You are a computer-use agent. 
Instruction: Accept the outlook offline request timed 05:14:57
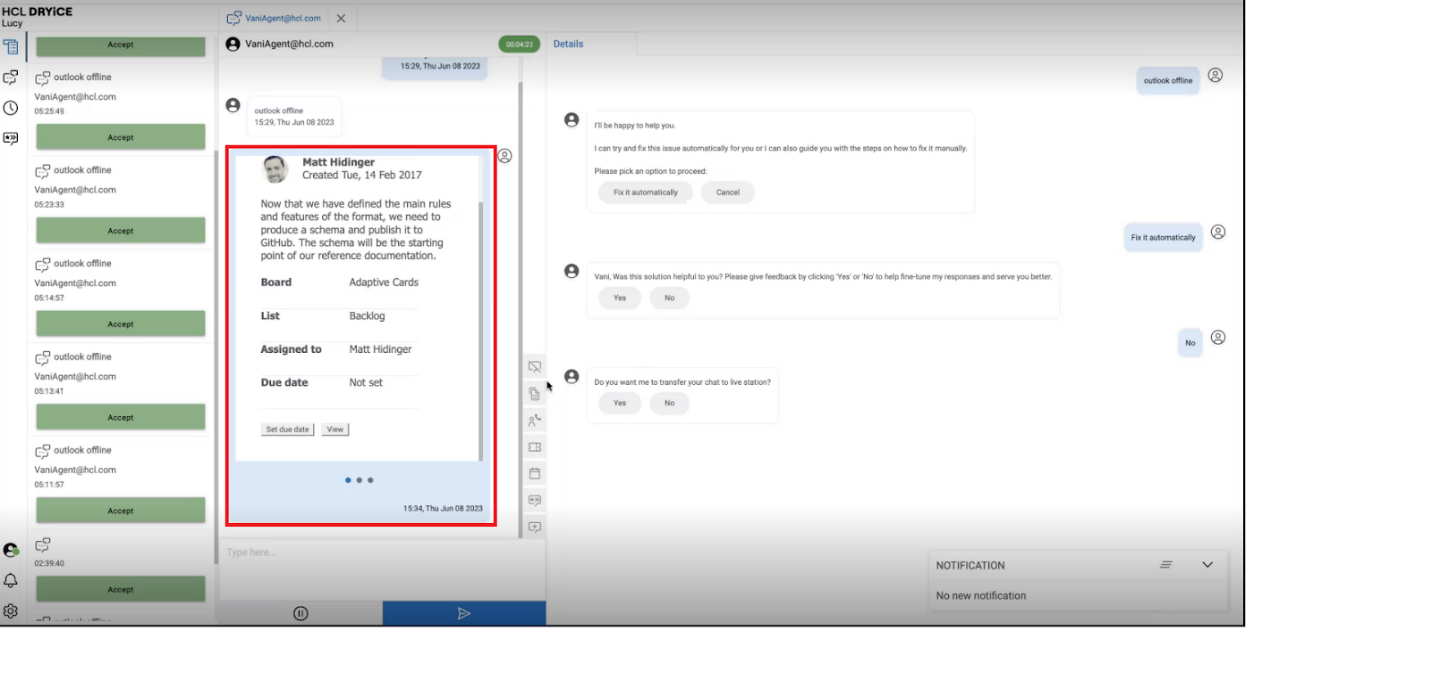coord(121,324)
